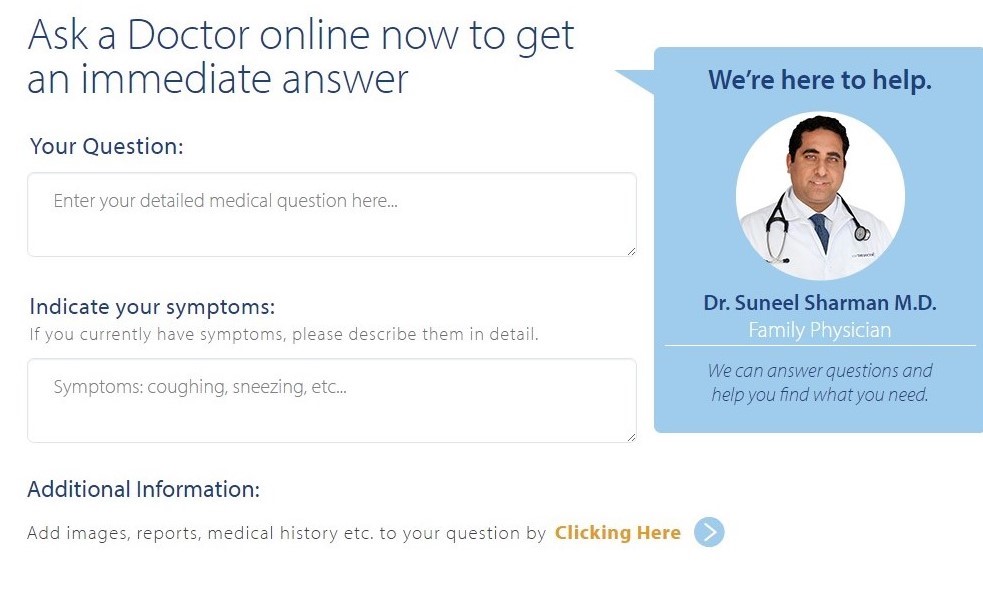Click the stethoscope chest piece in photo

862,233
